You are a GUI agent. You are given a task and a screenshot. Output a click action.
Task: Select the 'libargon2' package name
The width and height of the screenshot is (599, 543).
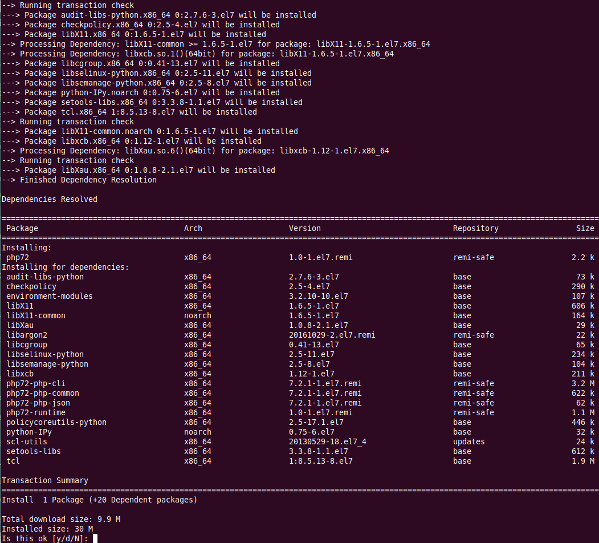click(27, 335)
